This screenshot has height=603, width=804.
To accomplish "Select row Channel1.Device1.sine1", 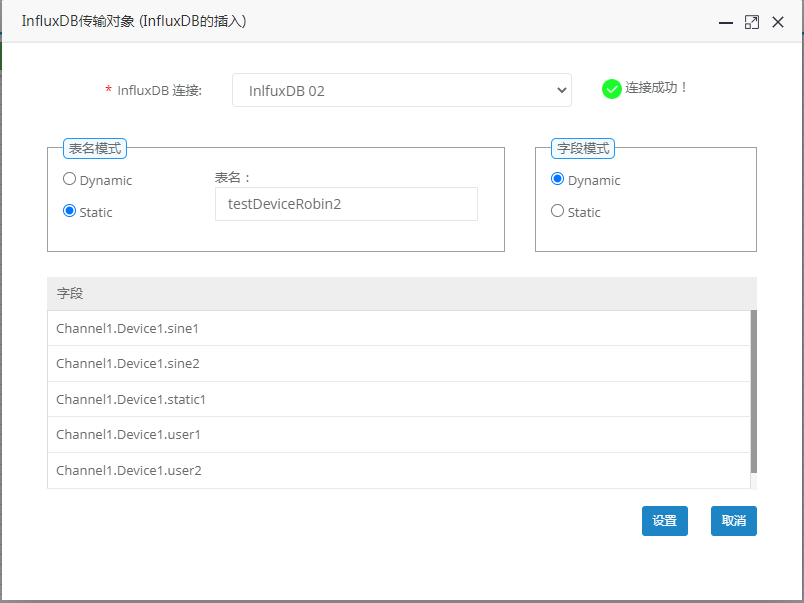I will pos(399,328).
